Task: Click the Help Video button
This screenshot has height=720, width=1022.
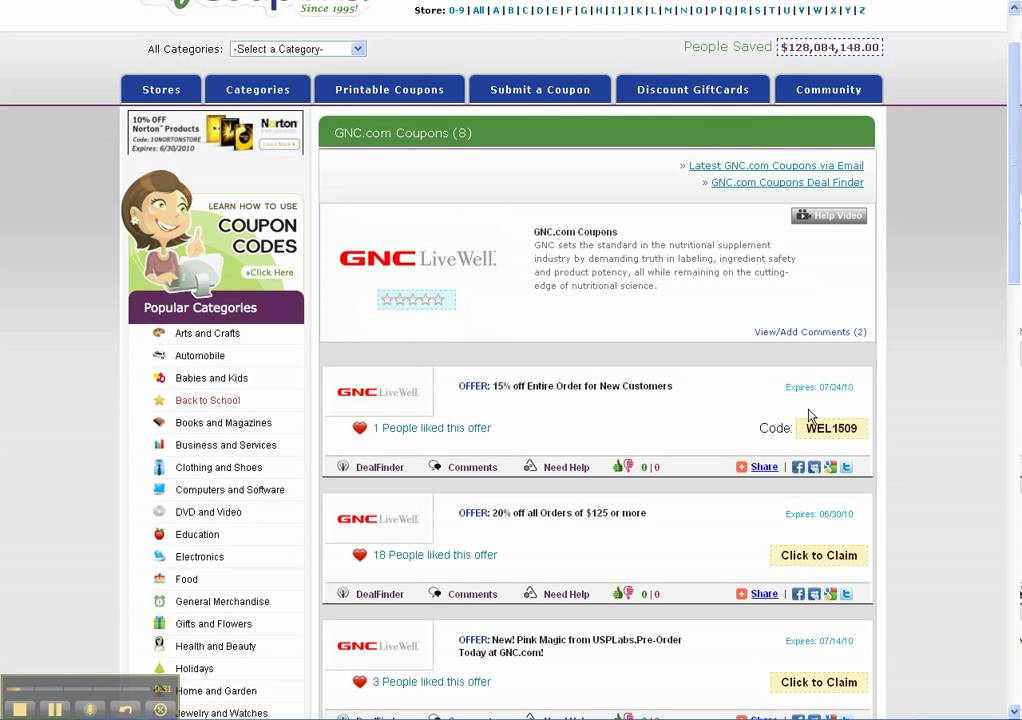Action: (x=829, y=216)
